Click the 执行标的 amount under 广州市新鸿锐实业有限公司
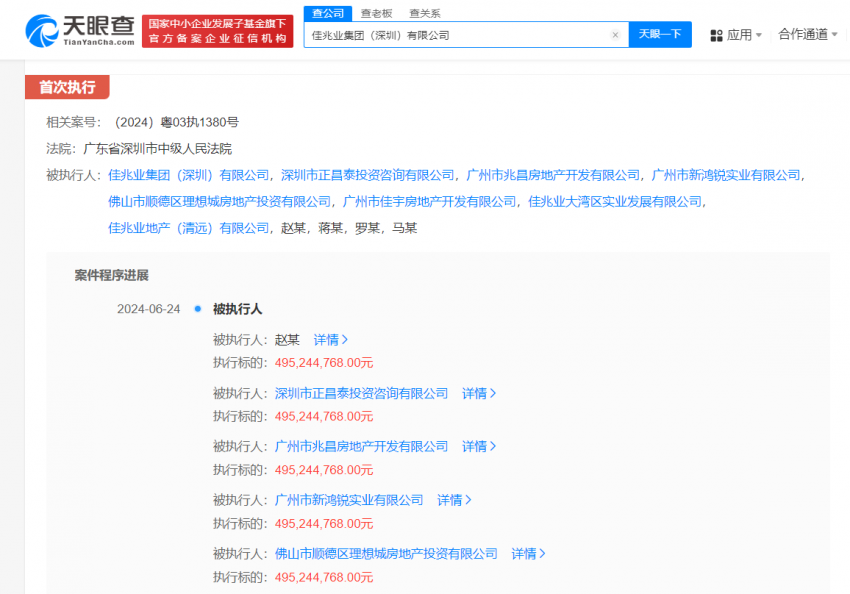850x594 pixels. [x=324, y=524]
